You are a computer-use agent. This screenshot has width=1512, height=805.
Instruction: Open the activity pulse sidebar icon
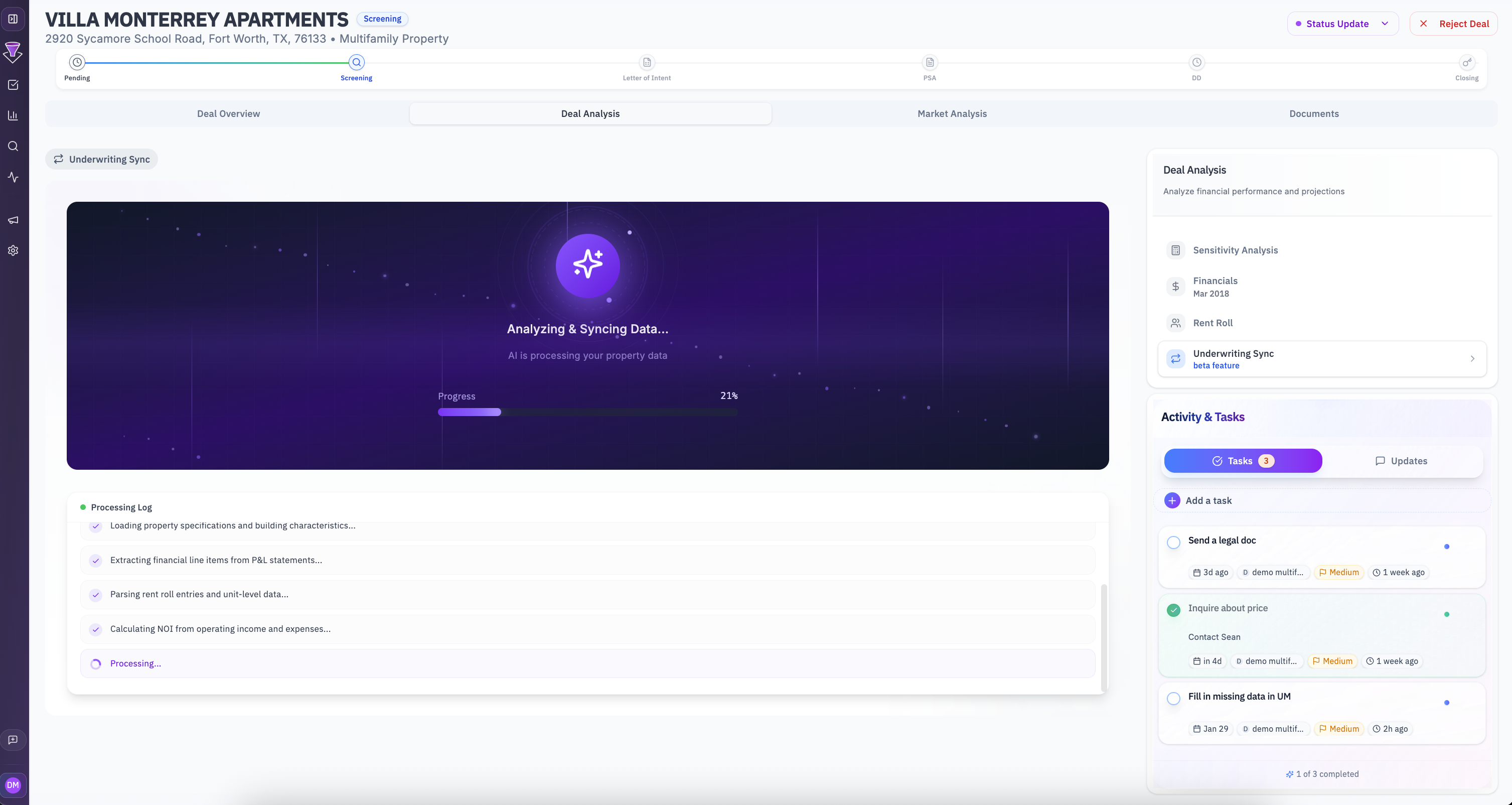(13, 177)
